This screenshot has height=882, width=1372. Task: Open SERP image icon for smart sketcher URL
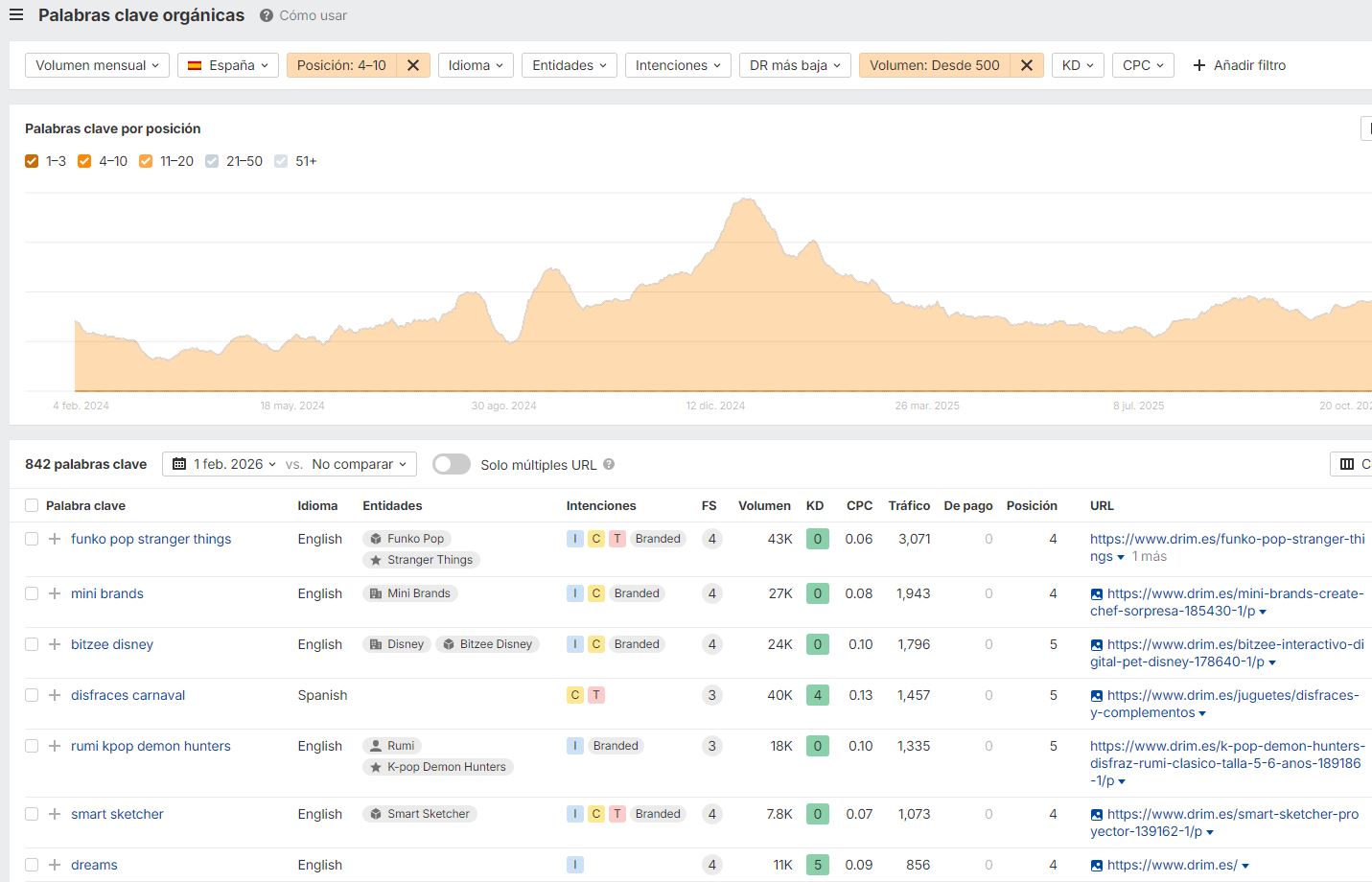pyautogui.click(x=1097, y=814)
